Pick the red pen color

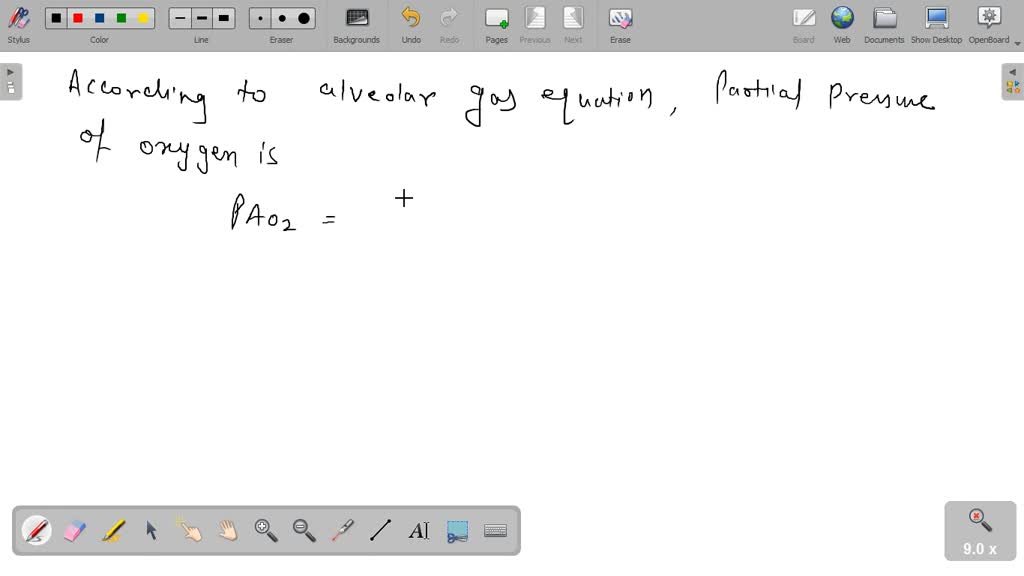(x=77, y=18)
